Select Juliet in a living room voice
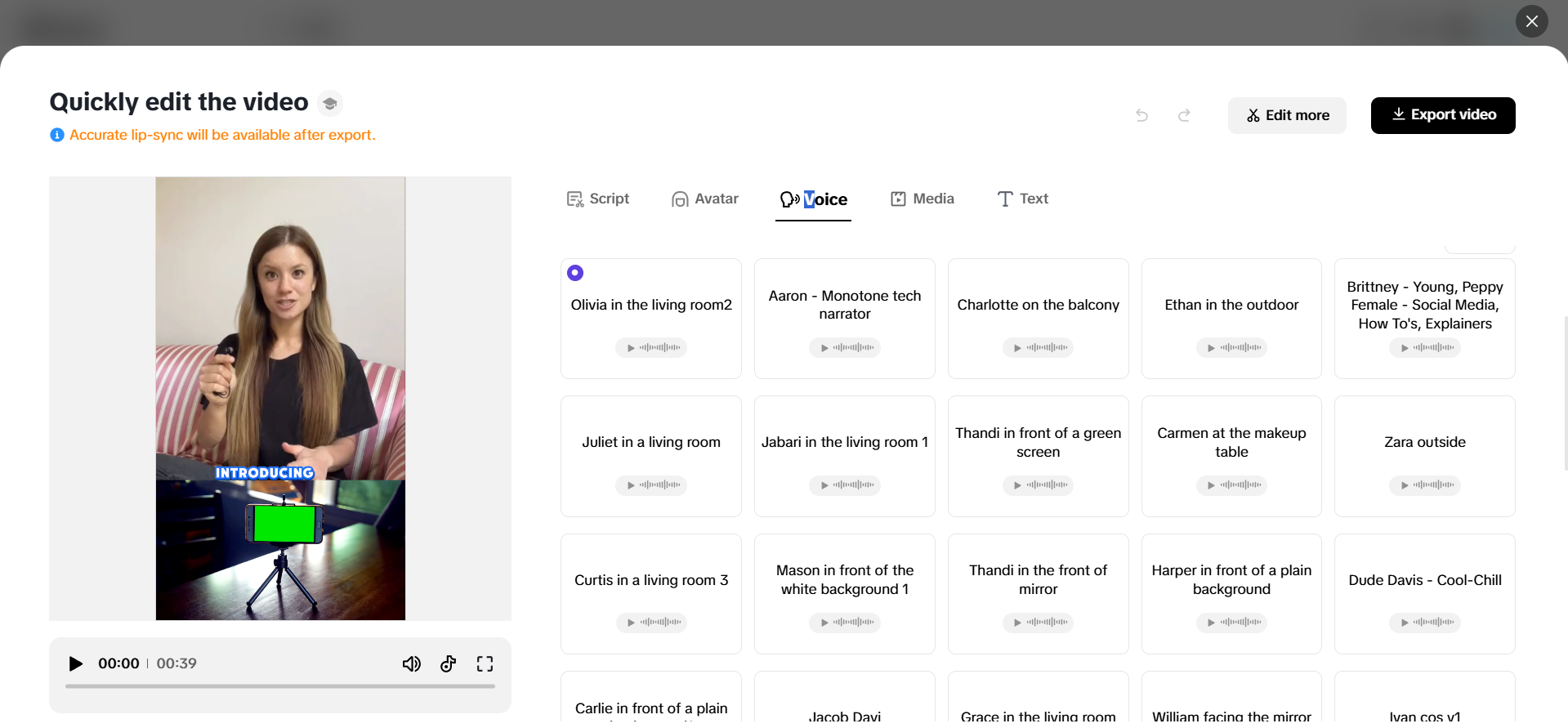The height and width of the screenshot is (728, 1568). (x=650, y=442)
